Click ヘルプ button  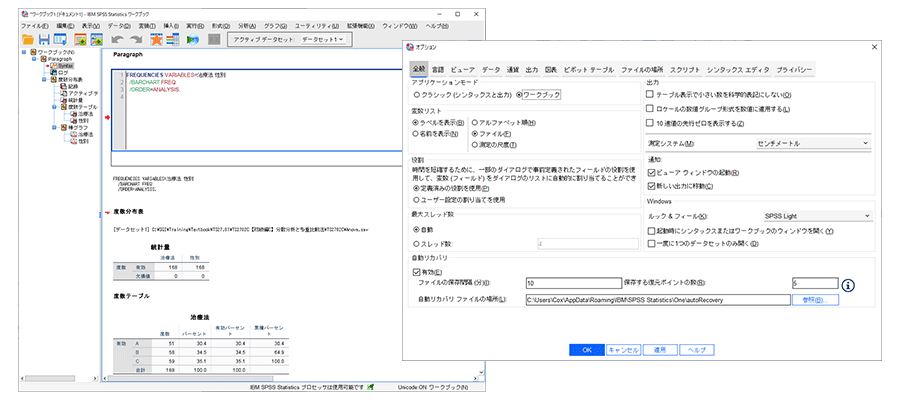click(x=697, y=349)
